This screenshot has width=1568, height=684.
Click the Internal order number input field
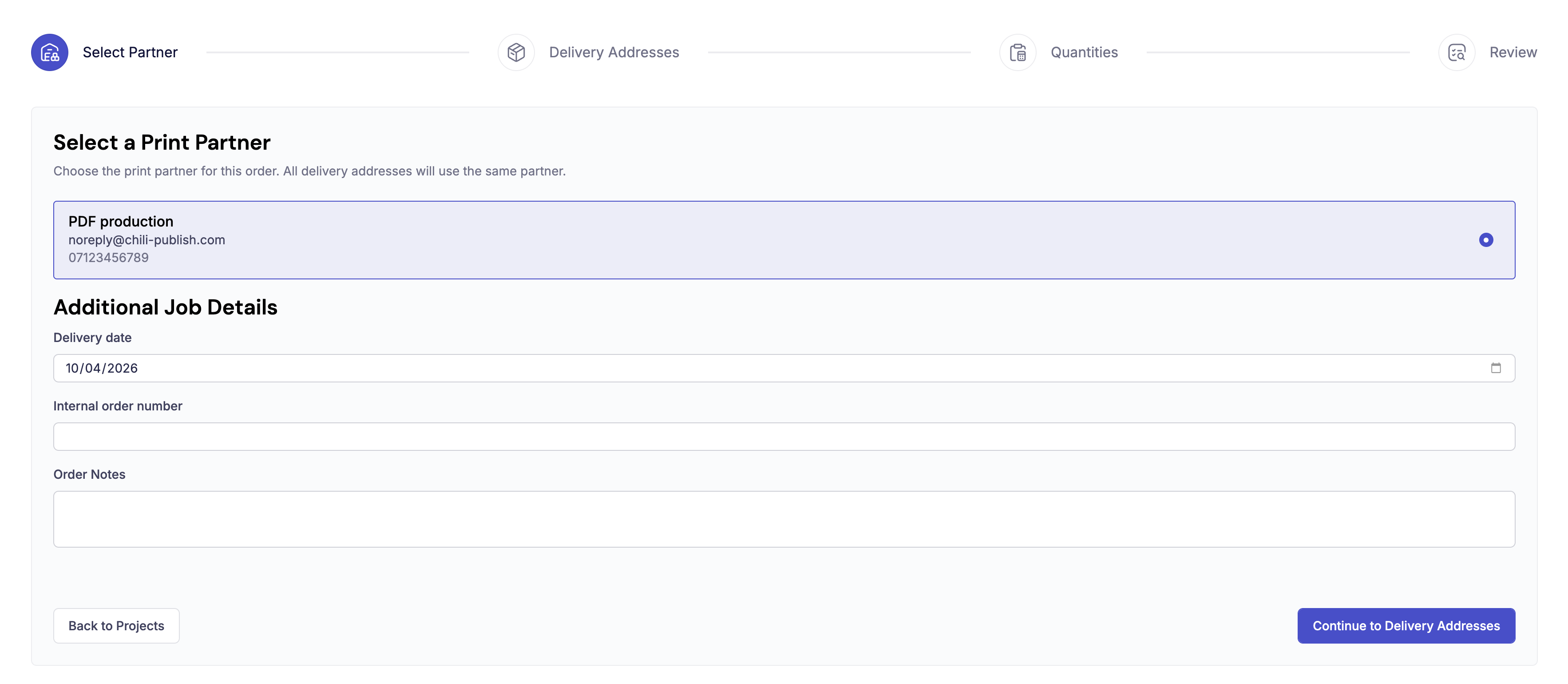tap(784, 436)
